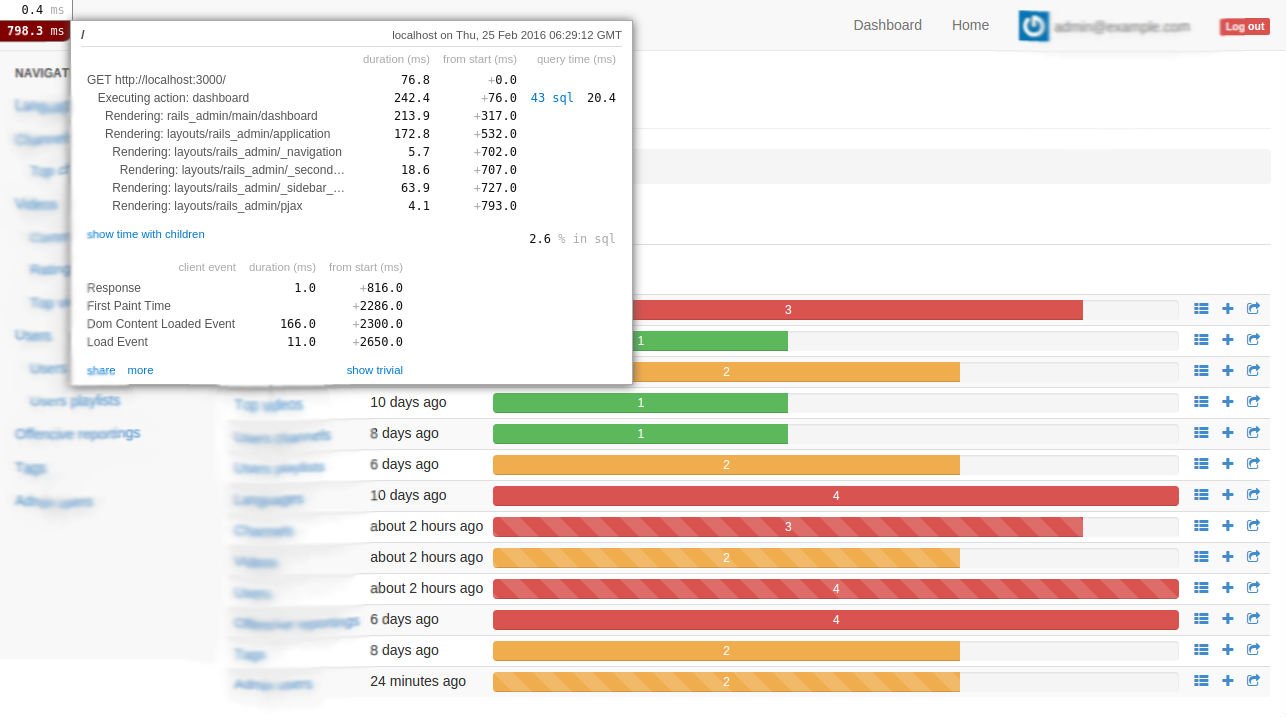Click the red Log out button
Viewport: 1286px width, 717px height.
coord(1243,26)
